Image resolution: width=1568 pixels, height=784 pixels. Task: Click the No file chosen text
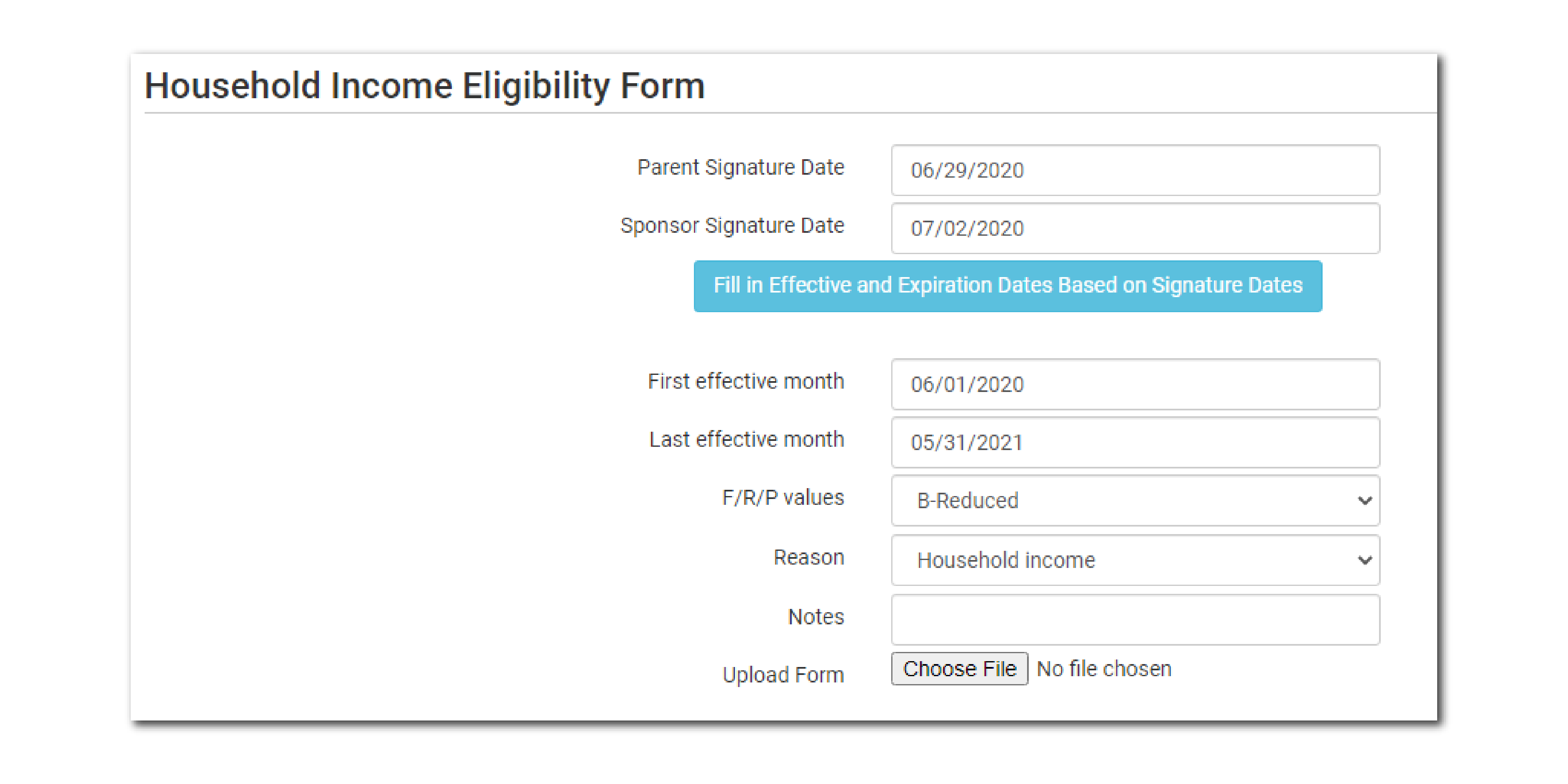coord(1104,669)
